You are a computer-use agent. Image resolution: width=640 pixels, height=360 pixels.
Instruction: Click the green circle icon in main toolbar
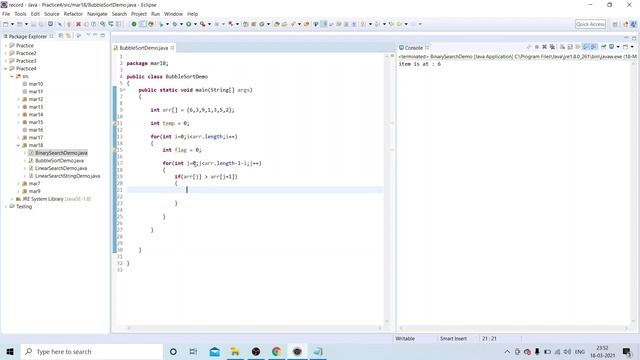pos(133,24)
